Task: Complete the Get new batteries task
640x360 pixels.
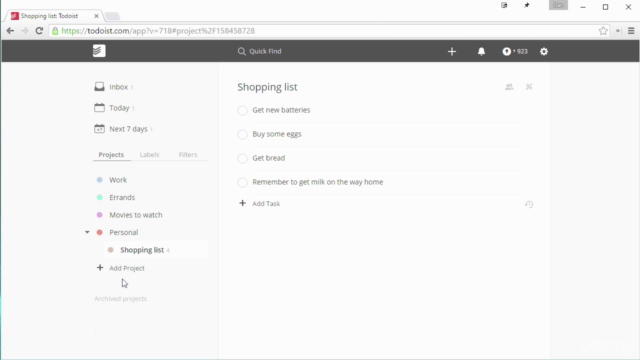Action: point(242,110)
